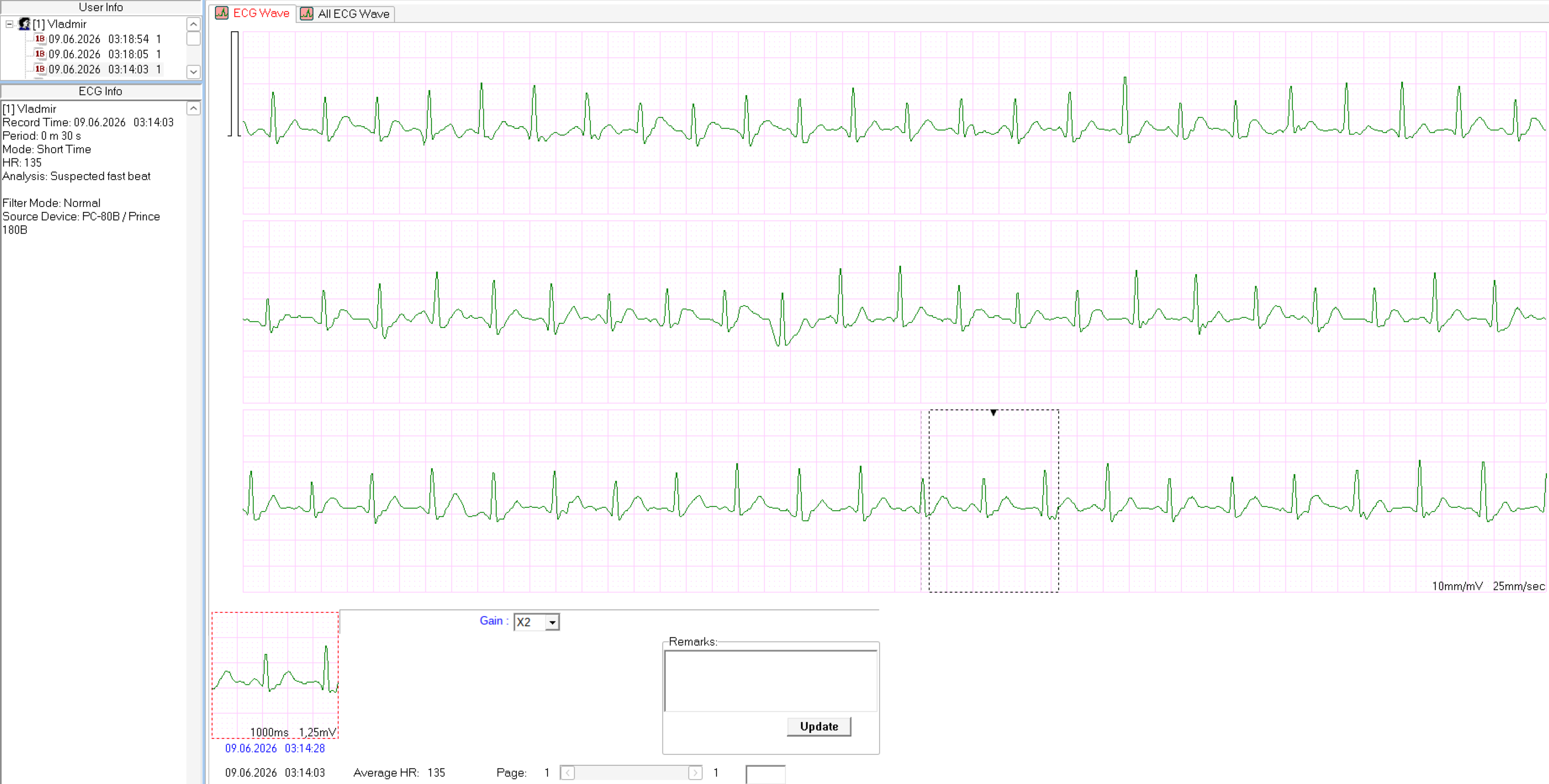
Task: Click the Gain X2 combo box value
Action: point(530,622)
